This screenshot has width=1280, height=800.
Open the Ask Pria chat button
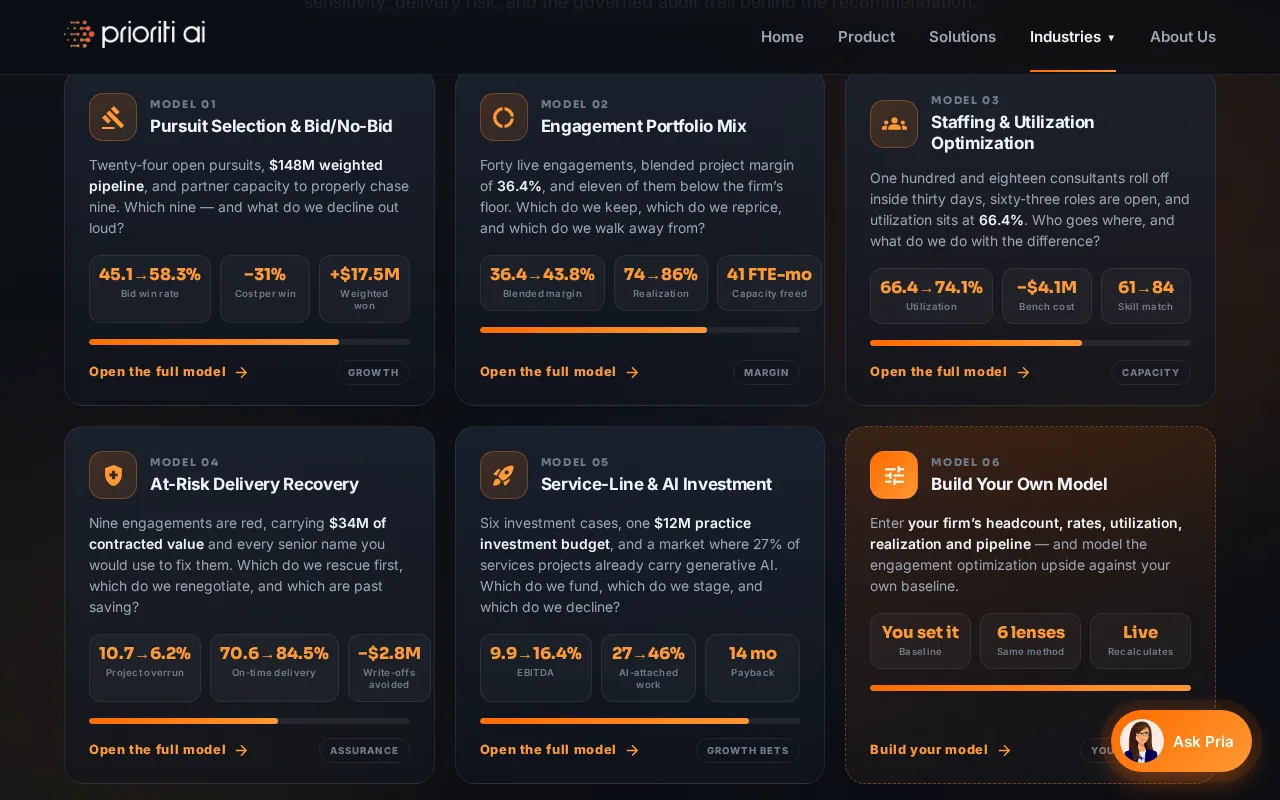[1181, 741]
